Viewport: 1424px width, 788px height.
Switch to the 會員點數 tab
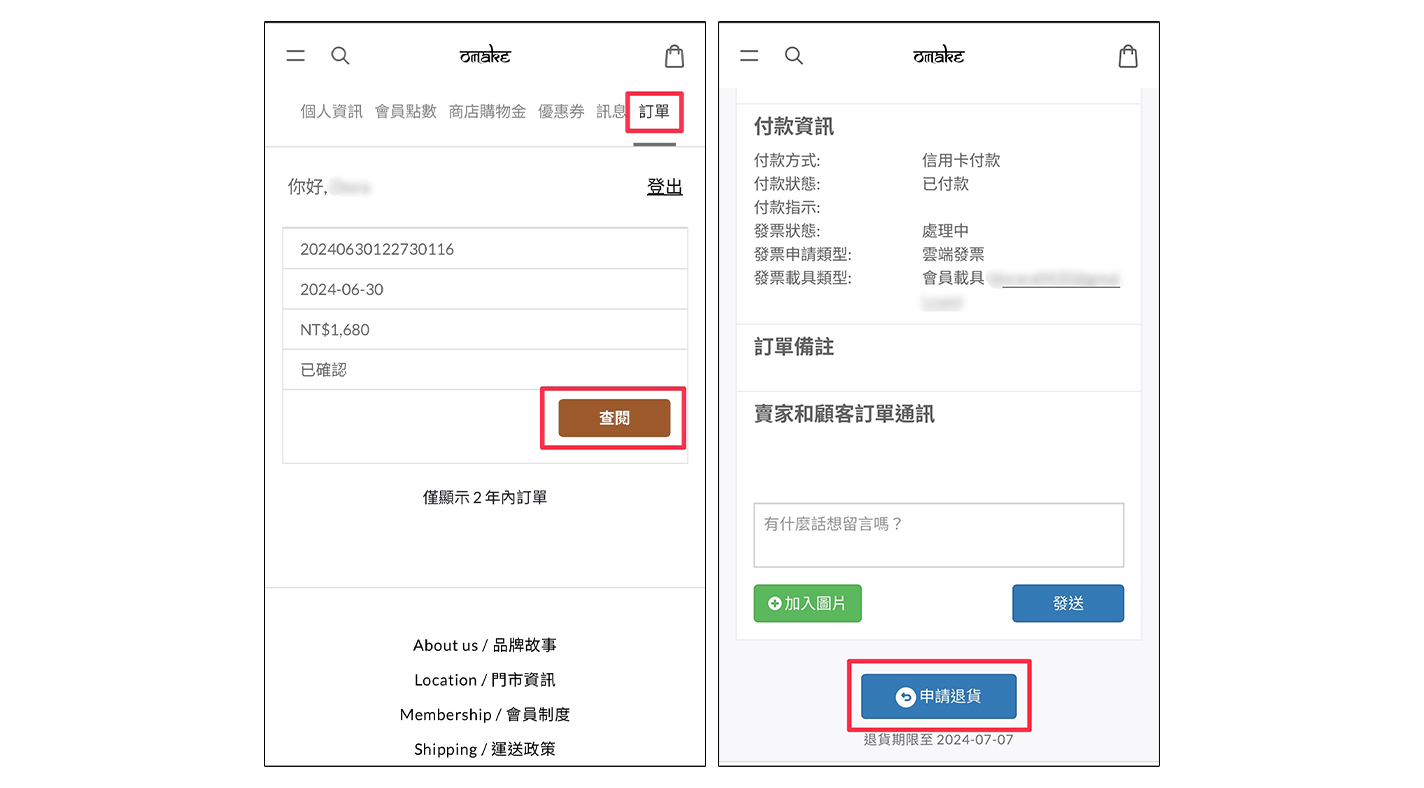click(406, 112)
